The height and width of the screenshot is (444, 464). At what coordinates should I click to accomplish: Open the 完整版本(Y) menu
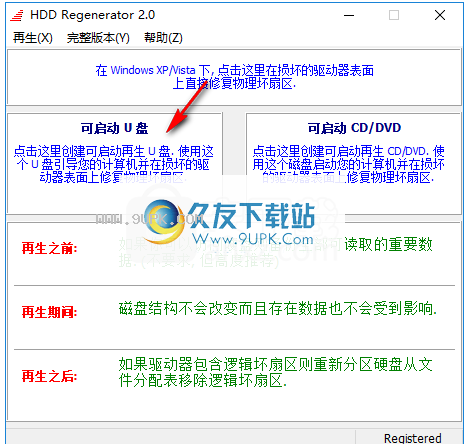(x=98, y=38)
